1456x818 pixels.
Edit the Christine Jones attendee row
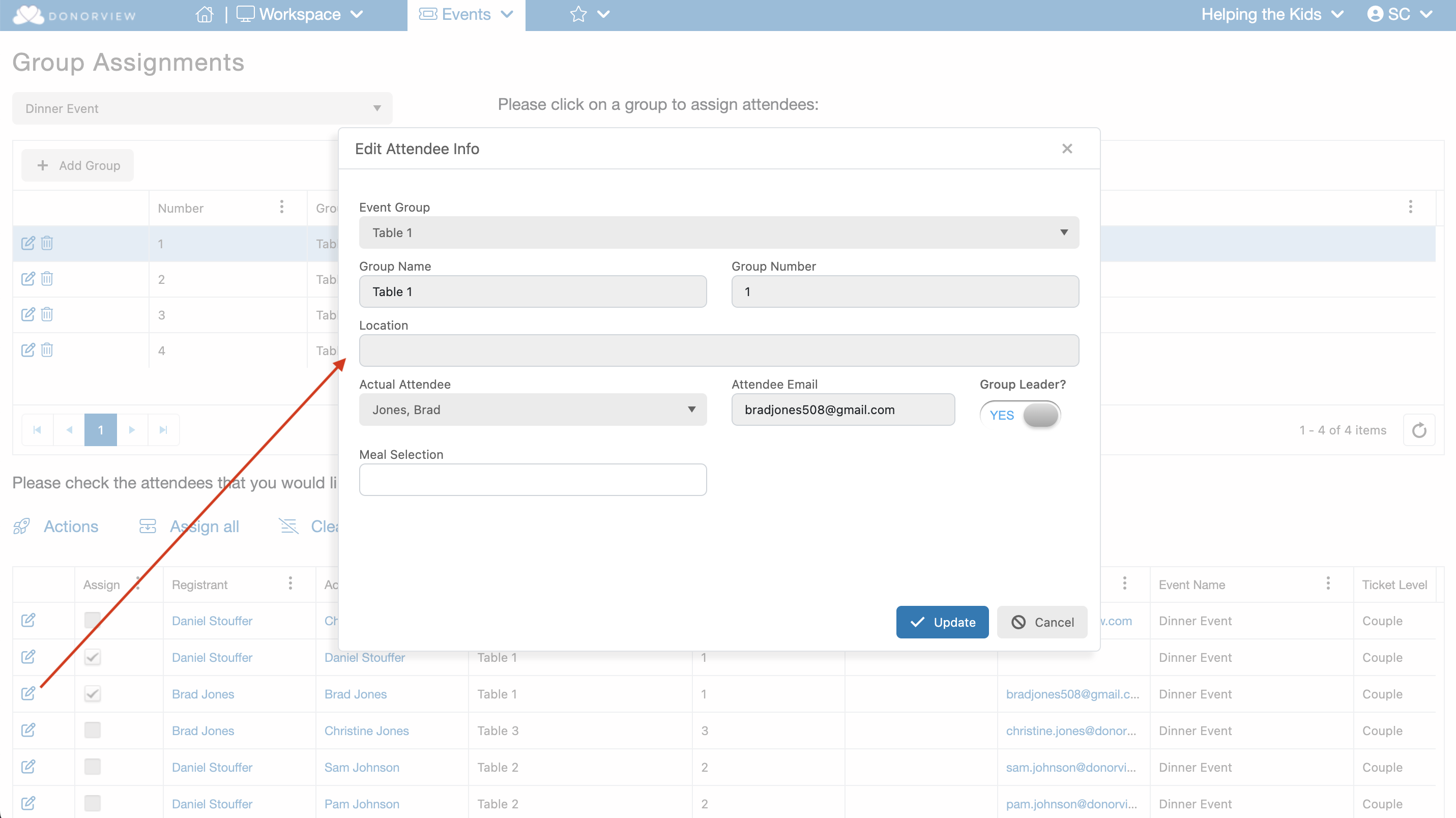coord(27,731)
